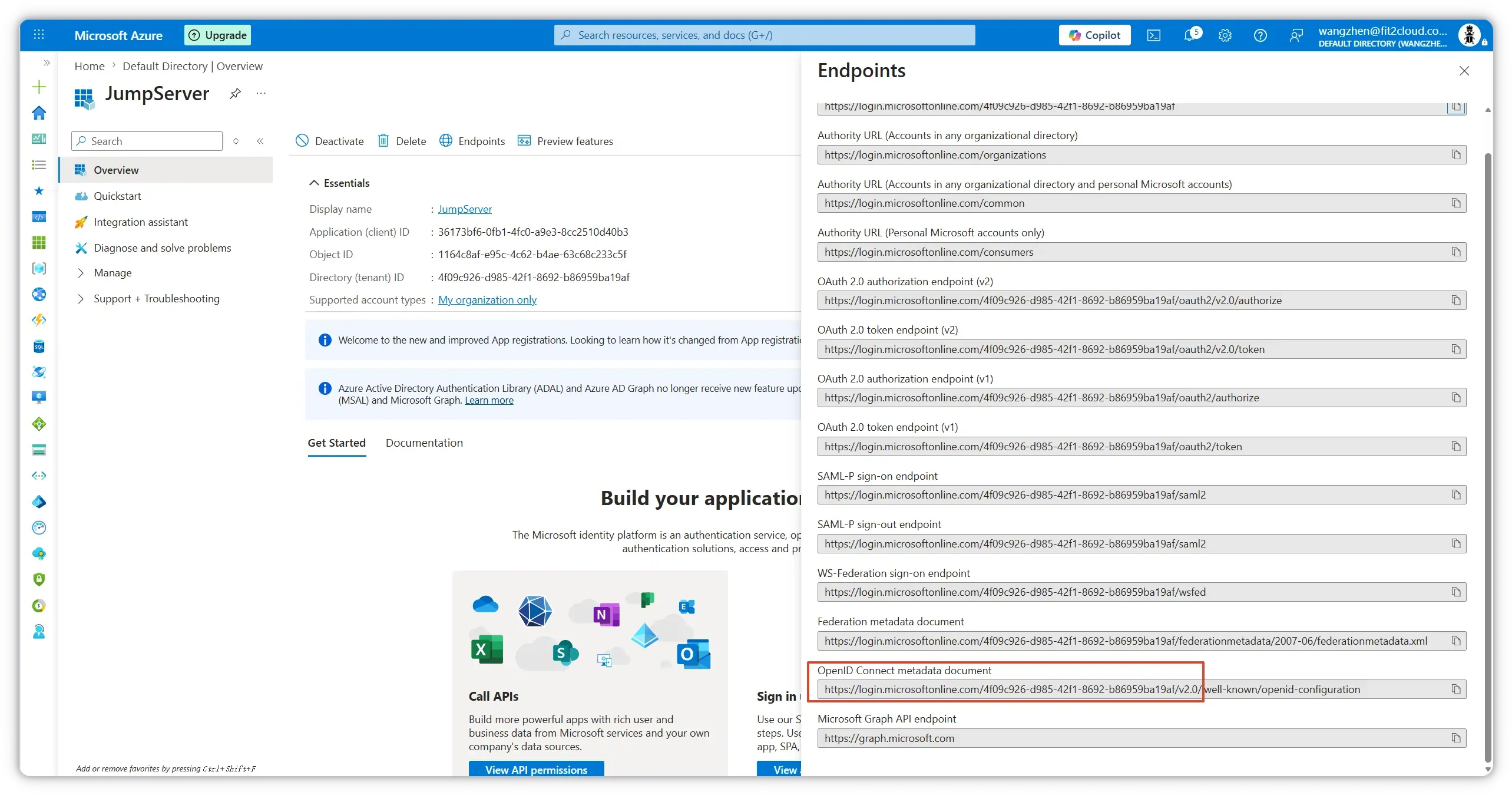Select the Get Started tab

336,443
